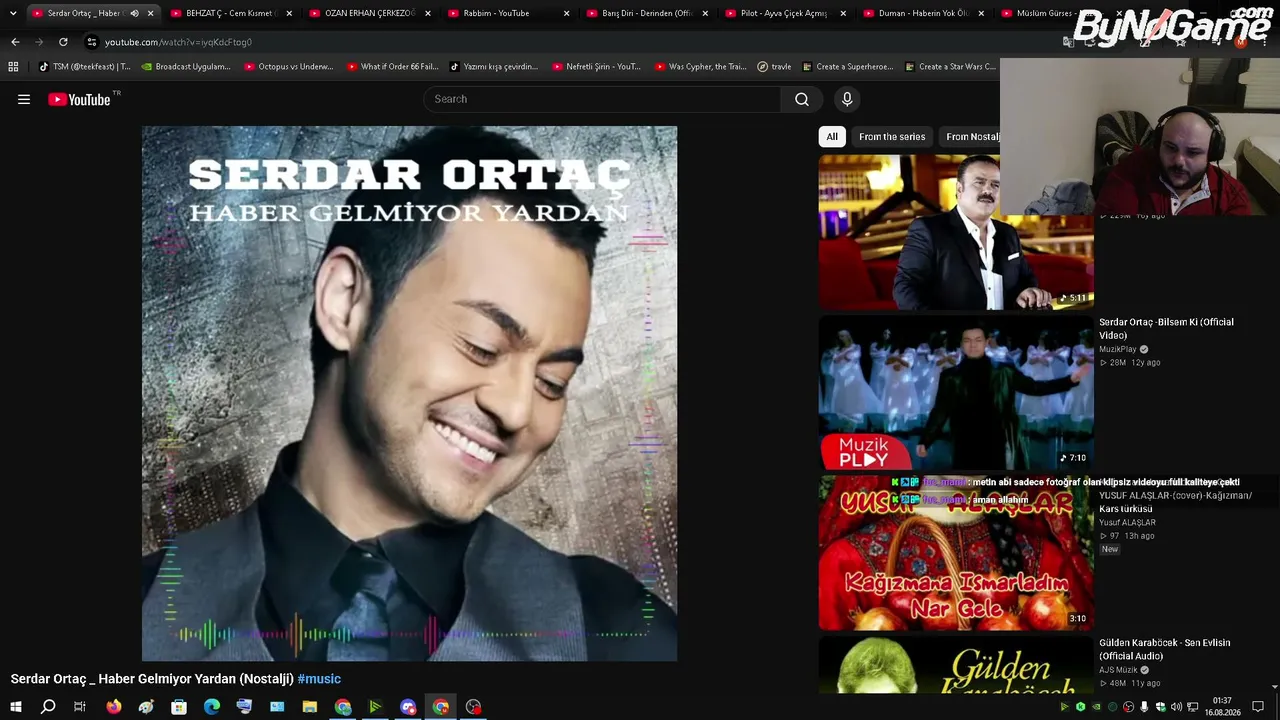The image size is (1280, 720).
Task: Click the microphone icon in system tray
Action: pyautogui.click(x=1144, y=707)
